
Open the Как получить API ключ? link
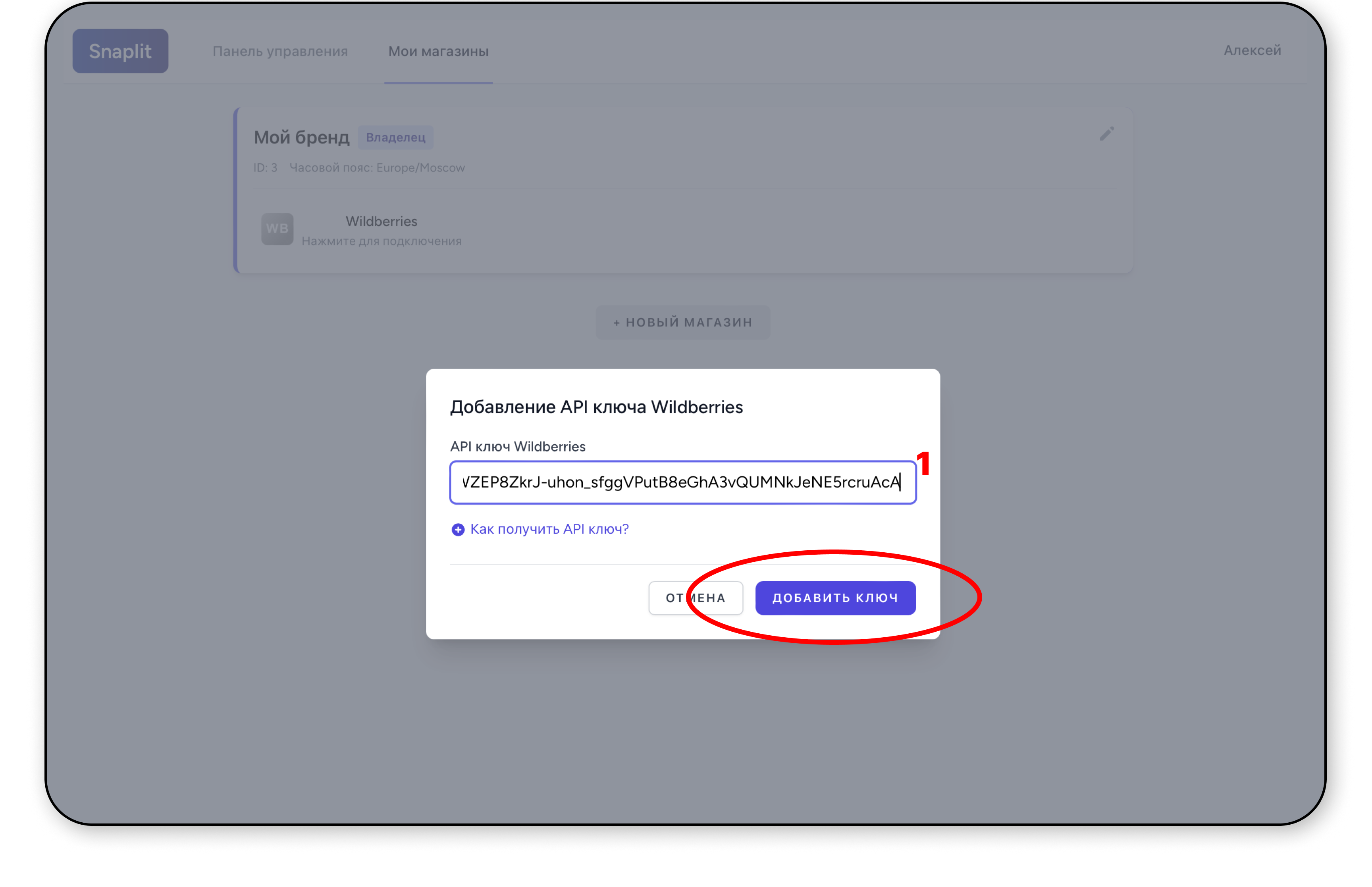coord(549,529)
